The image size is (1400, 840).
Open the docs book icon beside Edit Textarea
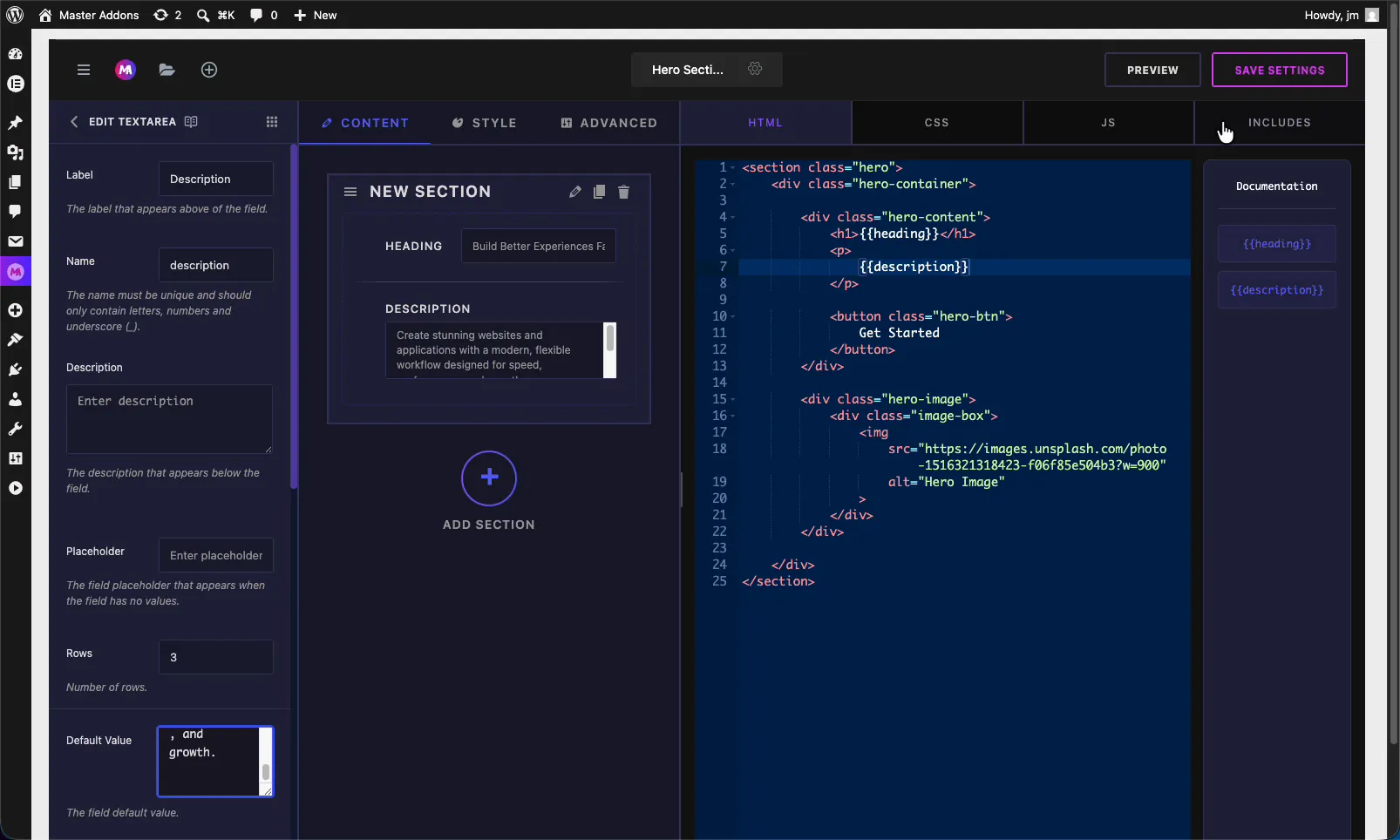(x=191, y=122)
